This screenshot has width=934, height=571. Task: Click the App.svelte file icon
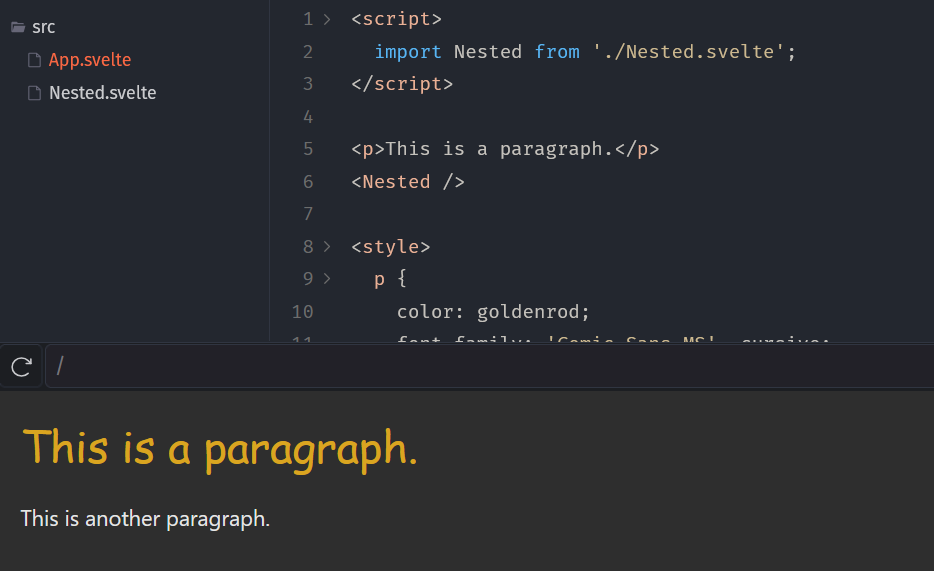[35, 60]
